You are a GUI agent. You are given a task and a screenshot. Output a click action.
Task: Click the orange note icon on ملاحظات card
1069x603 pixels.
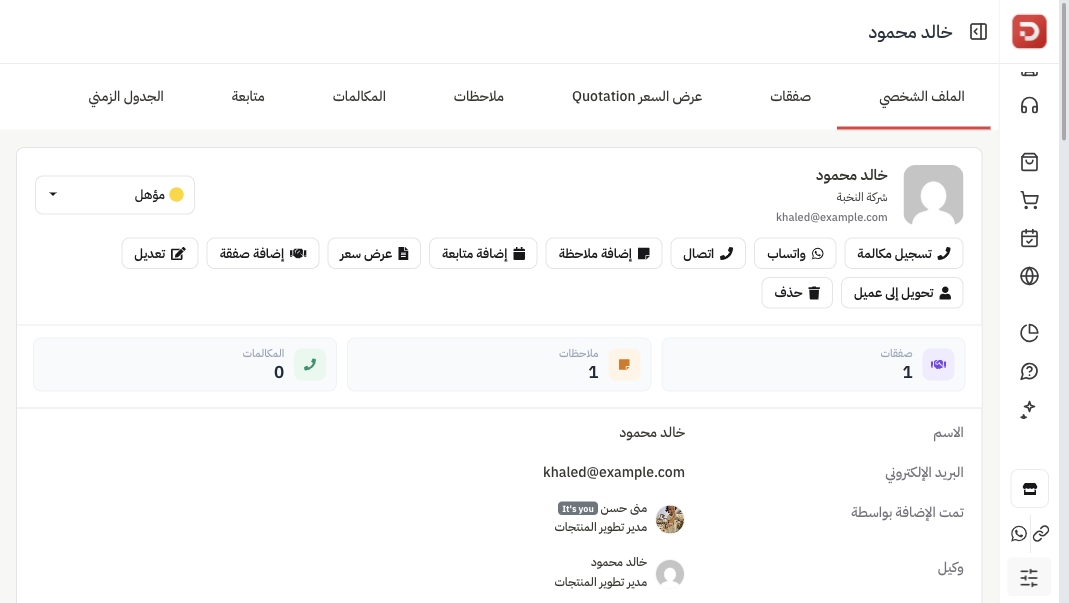point(624,364)
